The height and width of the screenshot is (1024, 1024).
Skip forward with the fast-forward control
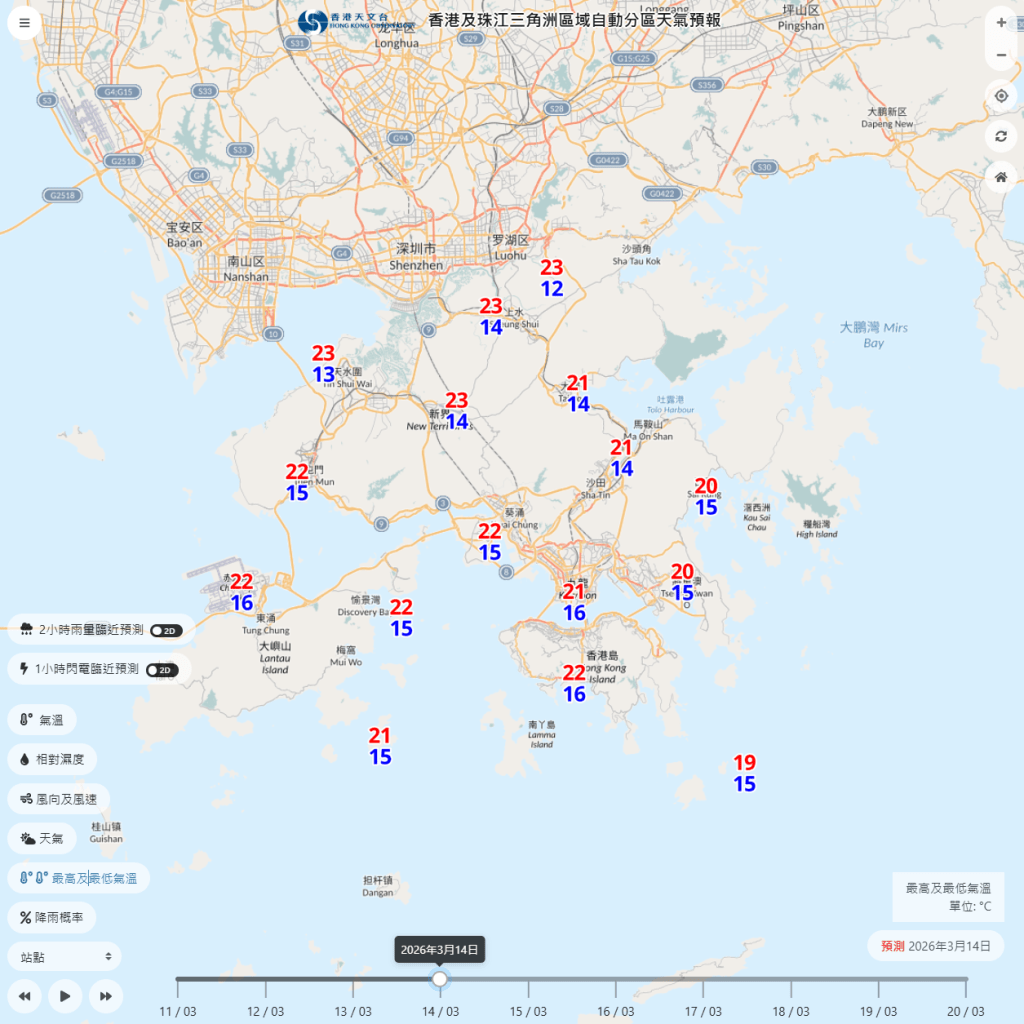[x=105, y=996]
